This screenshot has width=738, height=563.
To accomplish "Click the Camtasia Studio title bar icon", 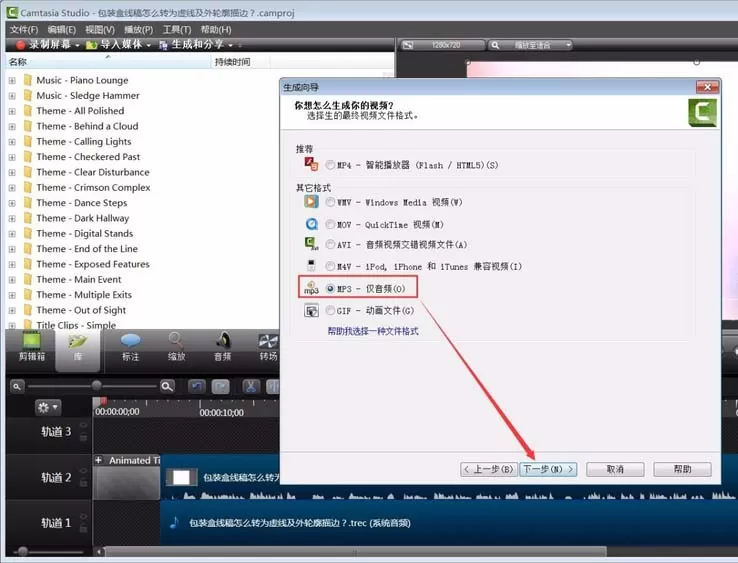I will [12, 12].
